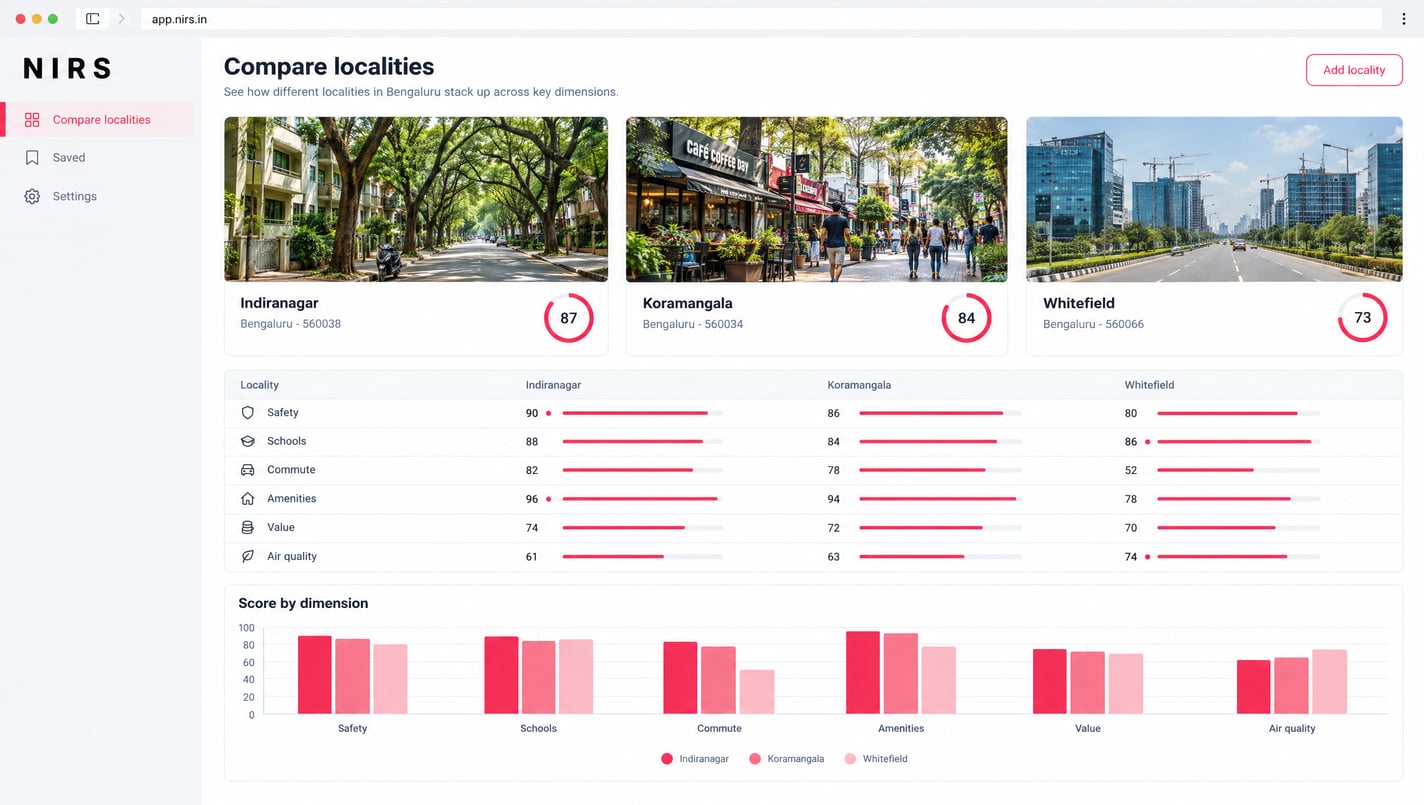
Task: Click the Amenities house icon
Action: click(x=248, y=499)
